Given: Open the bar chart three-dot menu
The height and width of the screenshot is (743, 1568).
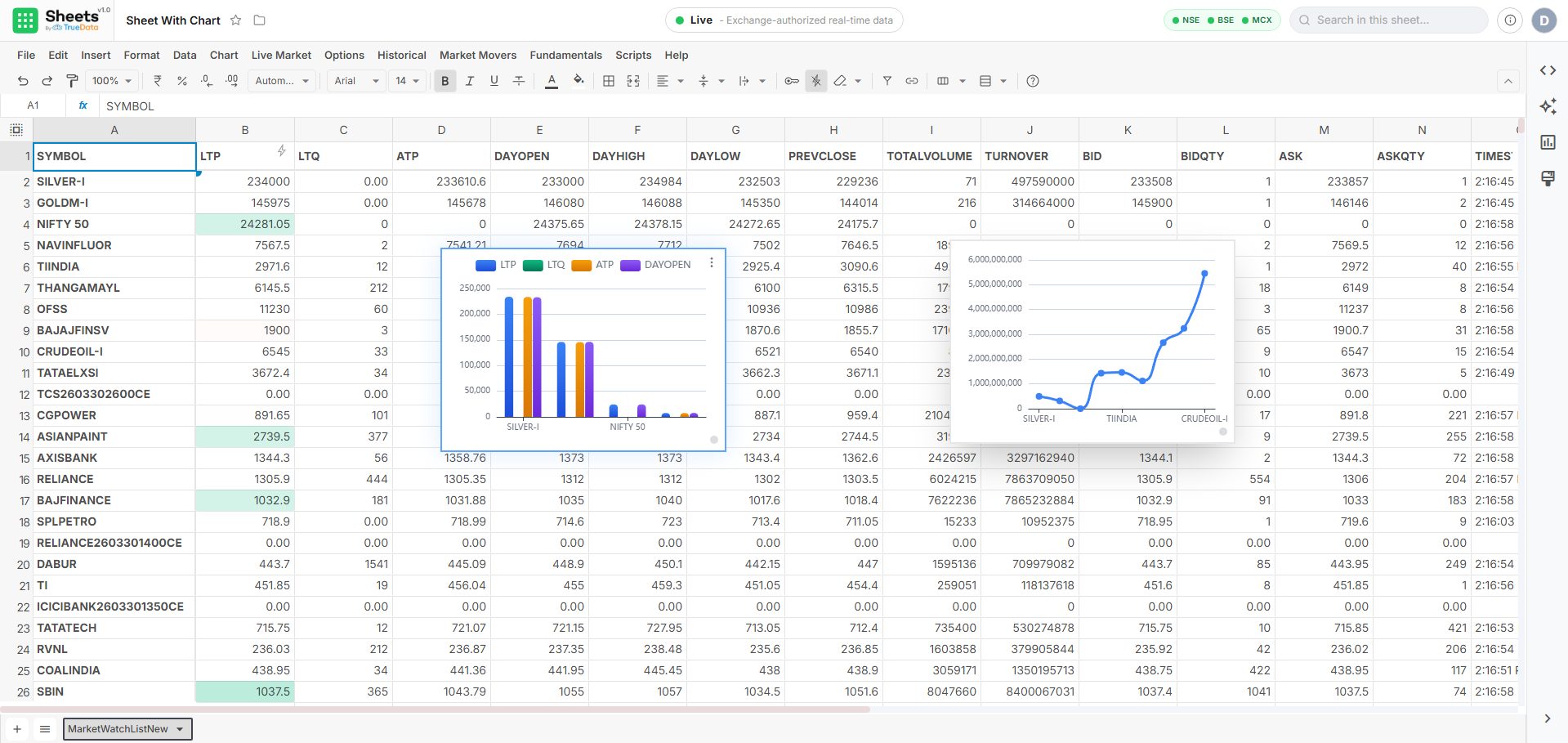Looking at the screenshot, I should point(712,263).
